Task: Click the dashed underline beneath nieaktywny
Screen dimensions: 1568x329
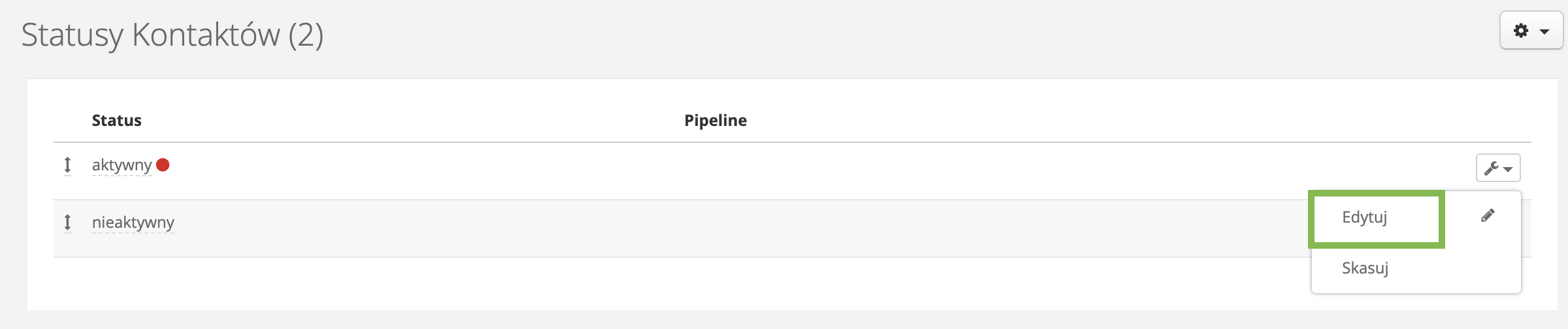Action: (x=133, y=232)
